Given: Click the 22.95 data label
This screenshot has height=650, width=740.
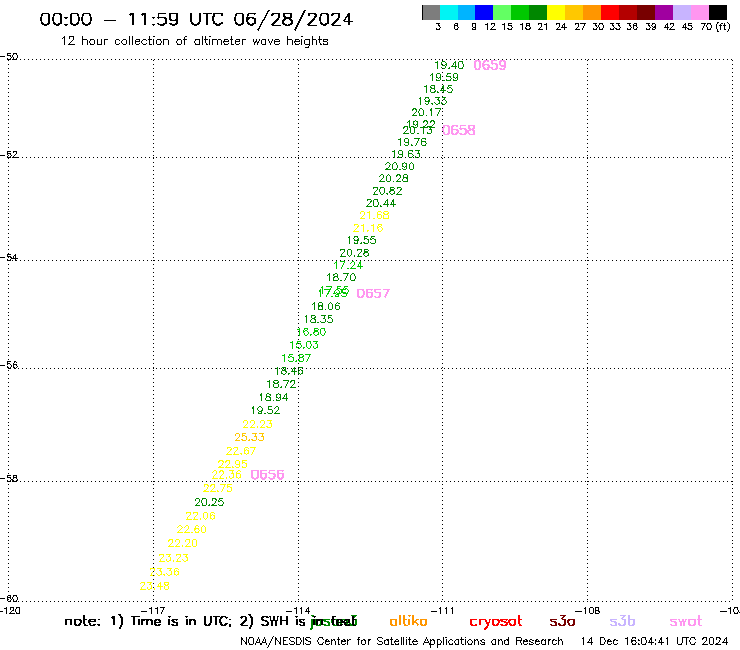Looking at the screenshot, I should 233,464.
